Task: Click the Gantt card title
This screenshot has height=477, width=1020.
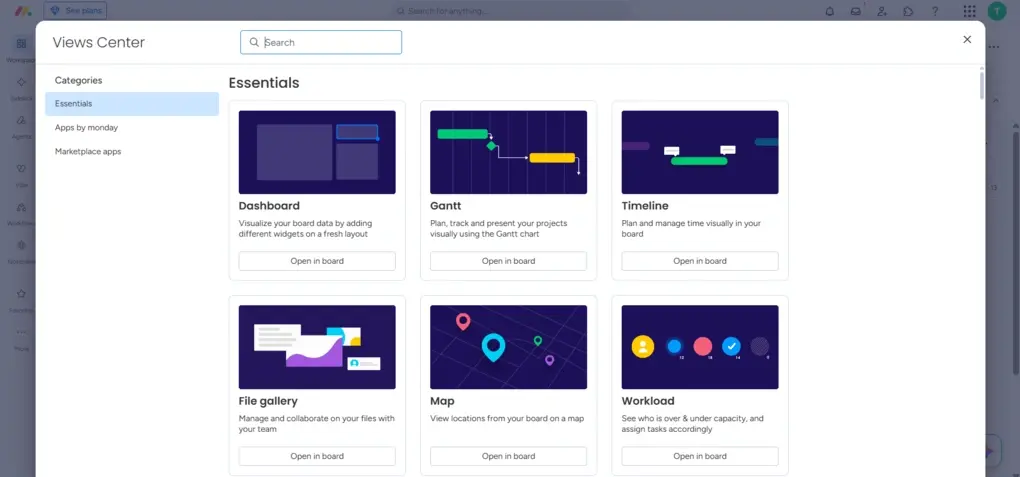Action: 446,206
